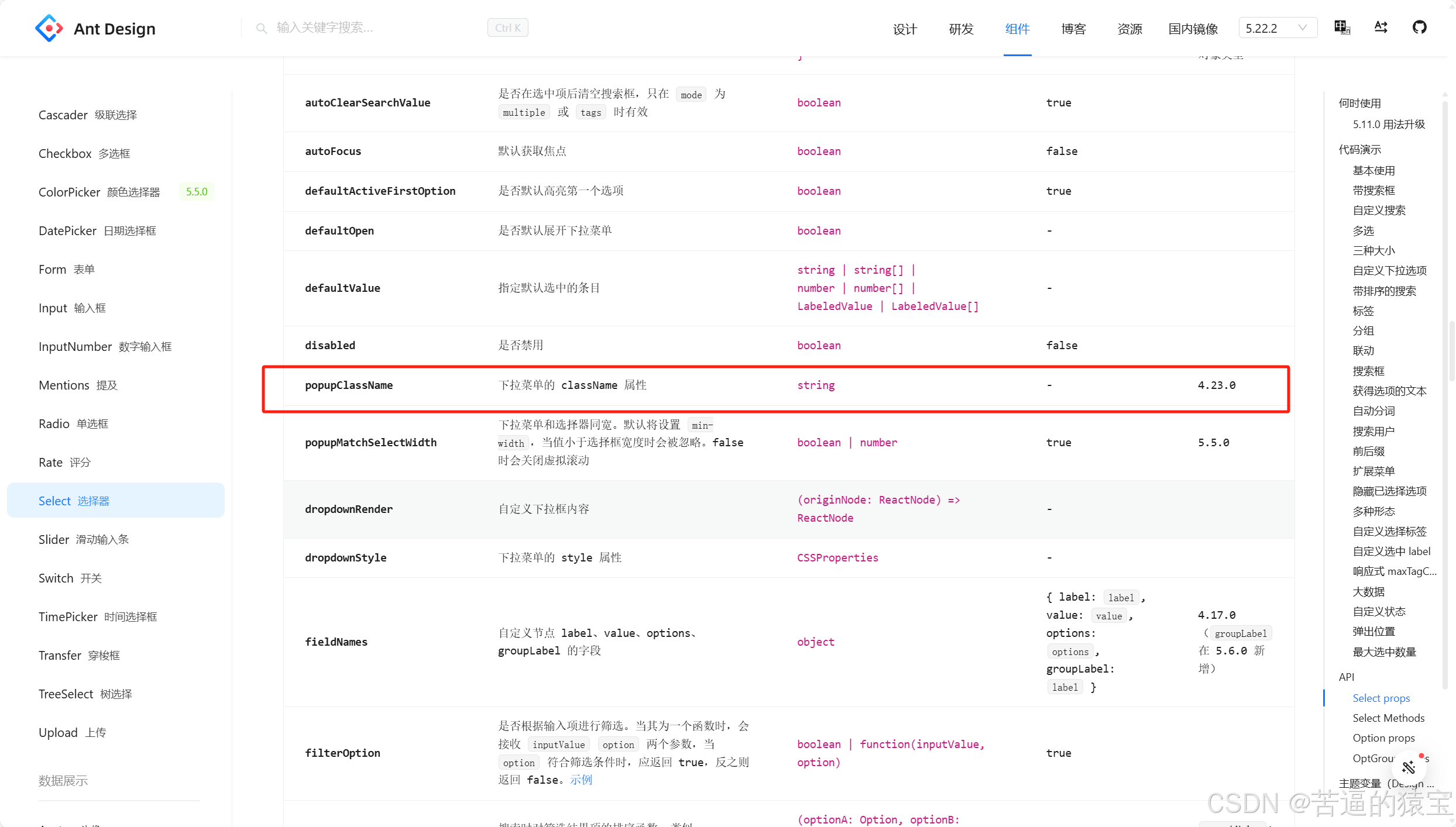The image size is (1456, 827).
Task: Open Slider 滑动输入条 page in sidebar
Action: coord(84,539)
